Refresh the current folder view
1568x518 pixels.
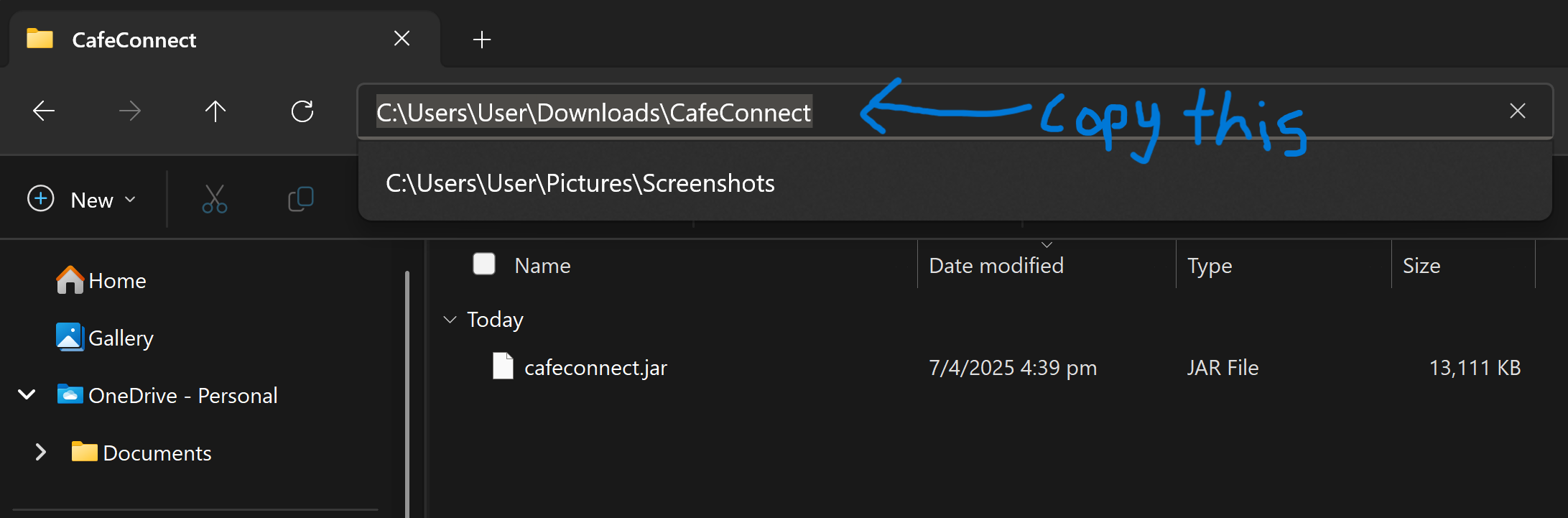point(302,111)
